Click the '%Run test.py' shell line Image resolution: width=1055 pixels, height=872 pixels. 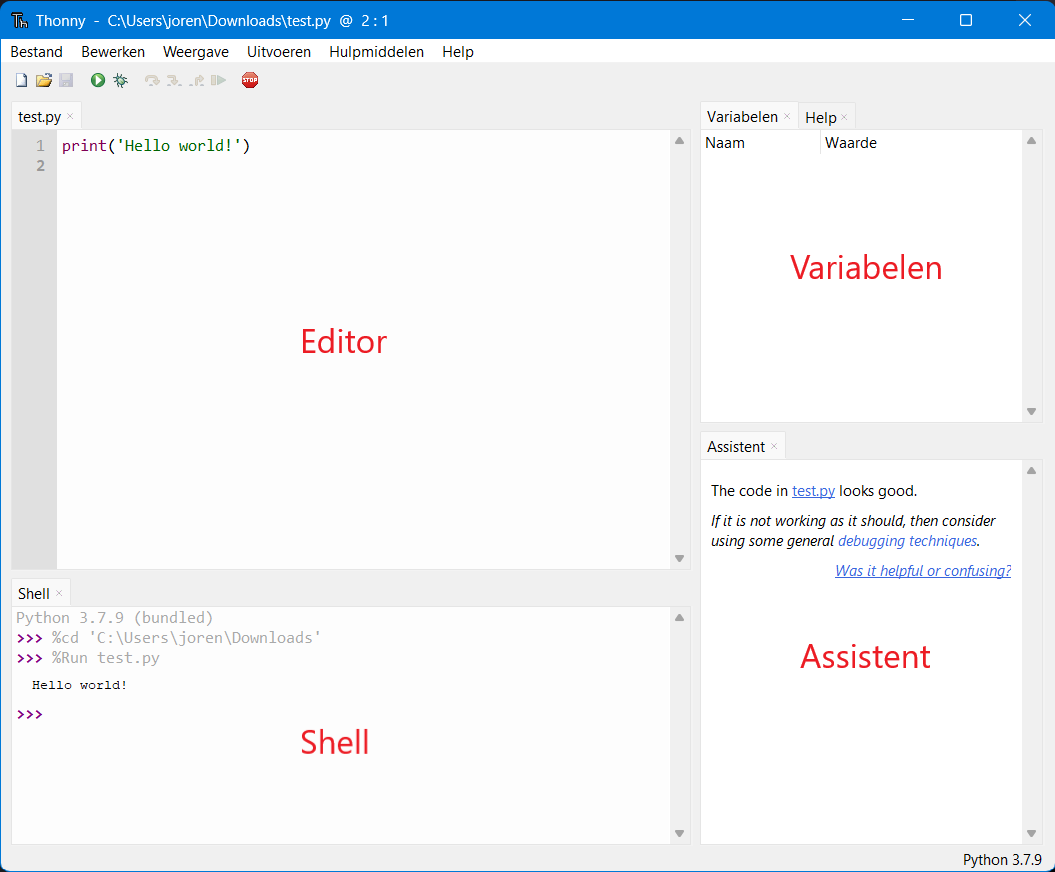click(x=106, y=658)
